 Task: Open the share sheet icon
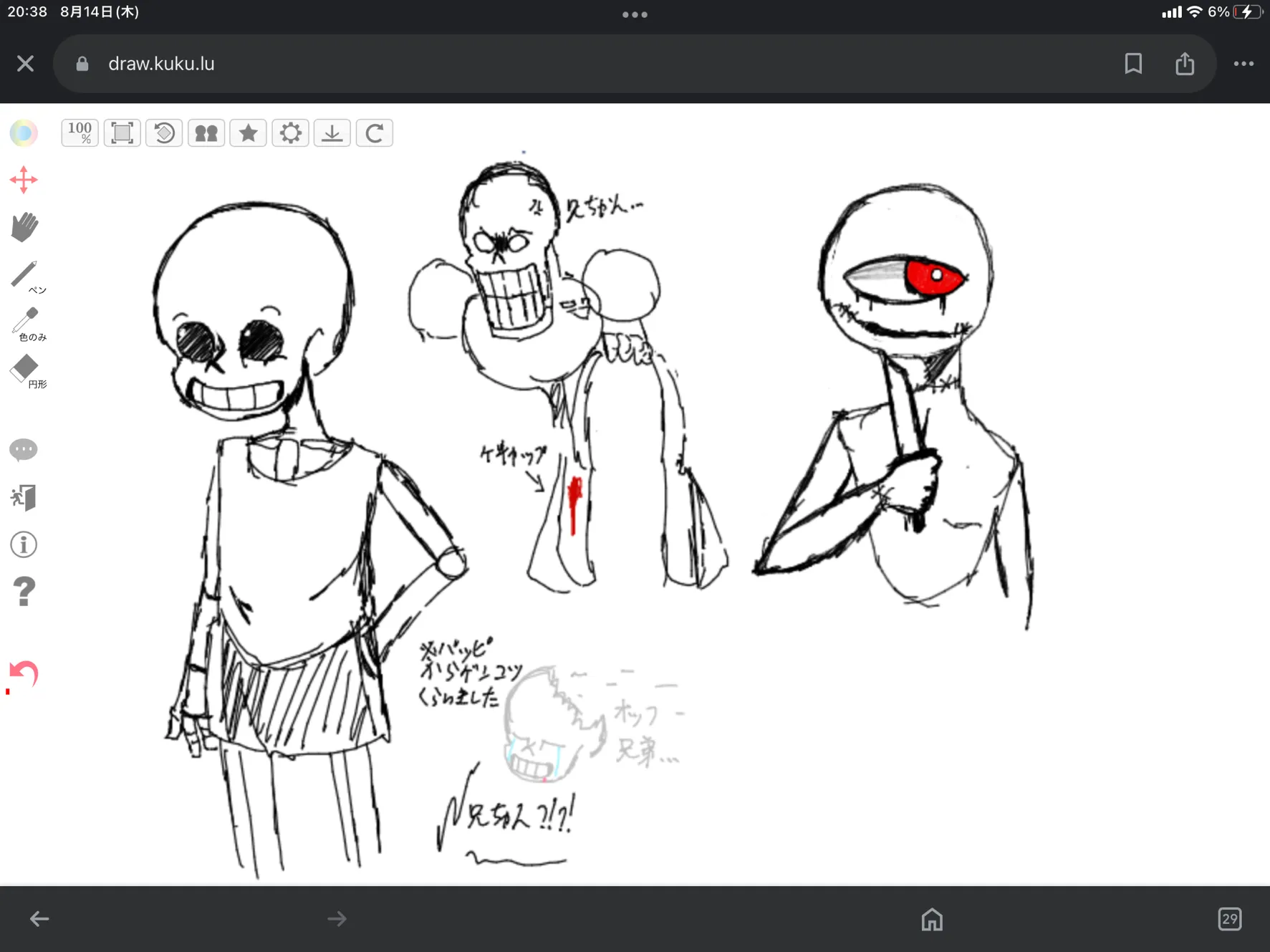(x=1185, y=64)
